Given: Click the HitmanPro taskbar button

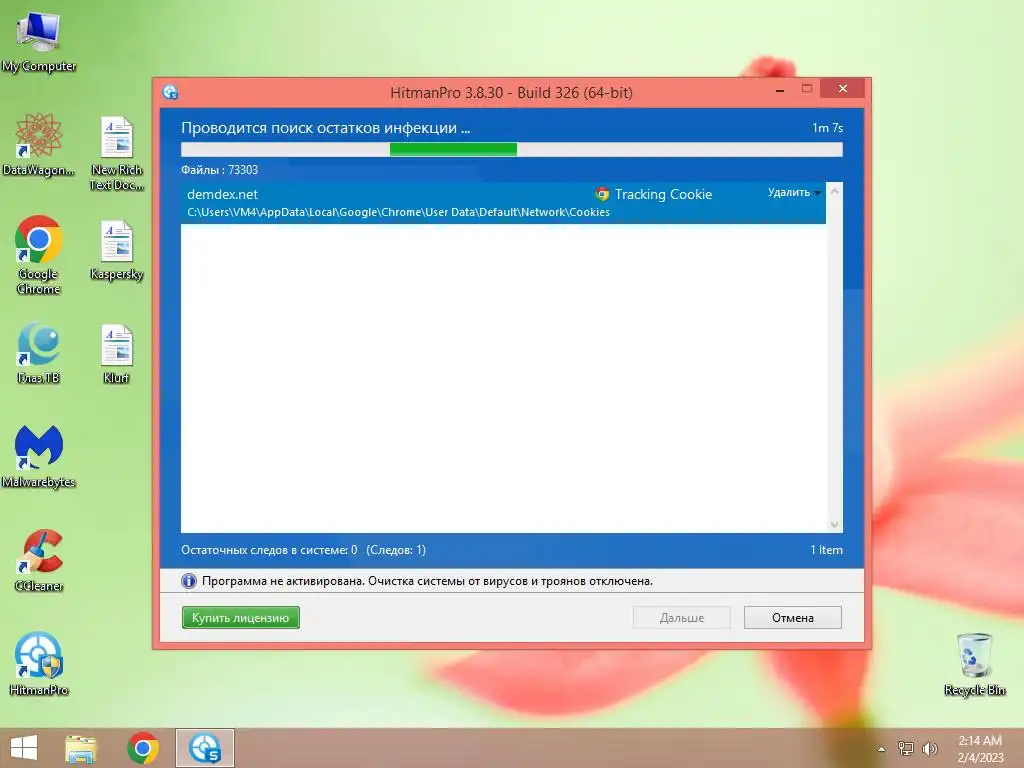Looking at the screenshot, I should (x=204, y=748).
